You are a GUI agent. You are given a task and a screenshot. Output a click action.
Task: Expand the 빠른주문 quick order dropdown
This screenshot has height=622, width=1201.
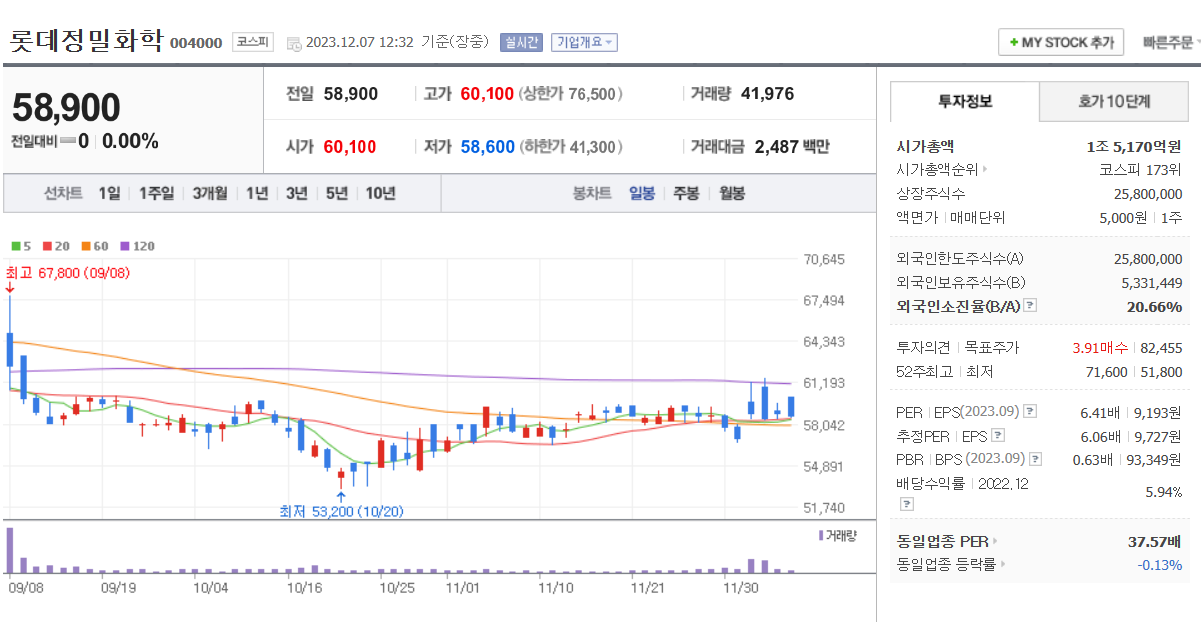click(1170, 43)
